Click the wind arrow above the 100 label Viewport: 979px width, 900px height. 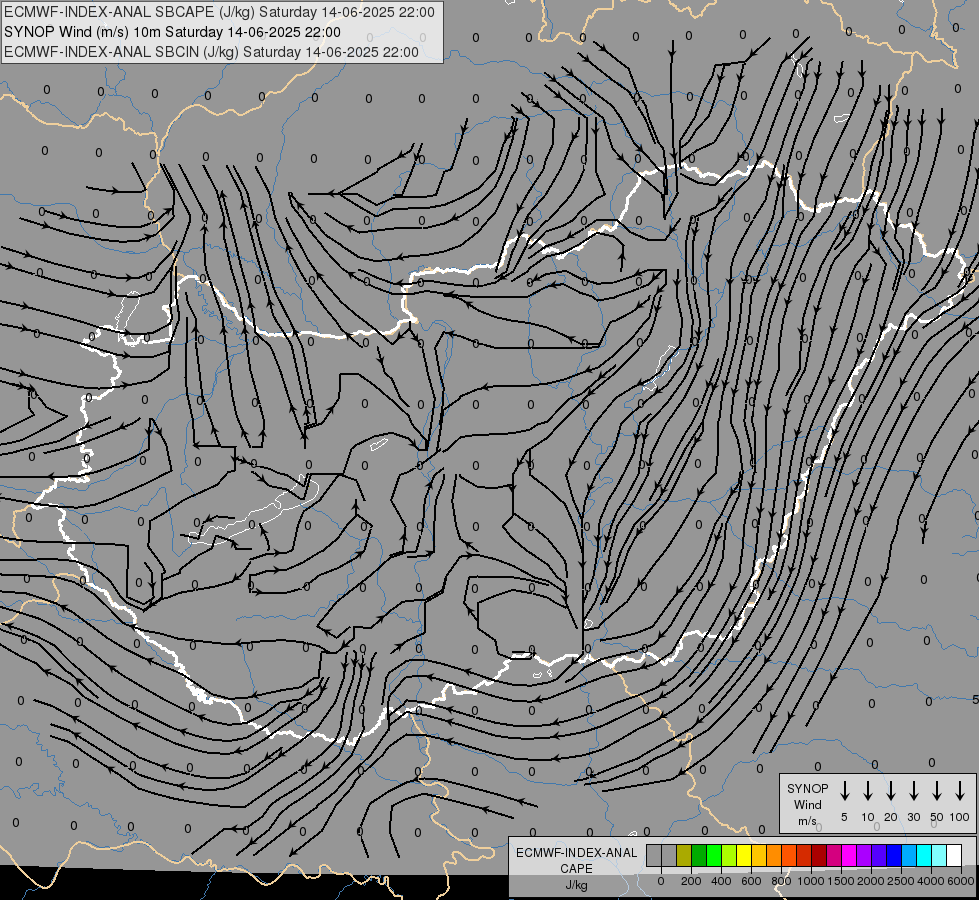click(960, 790)
